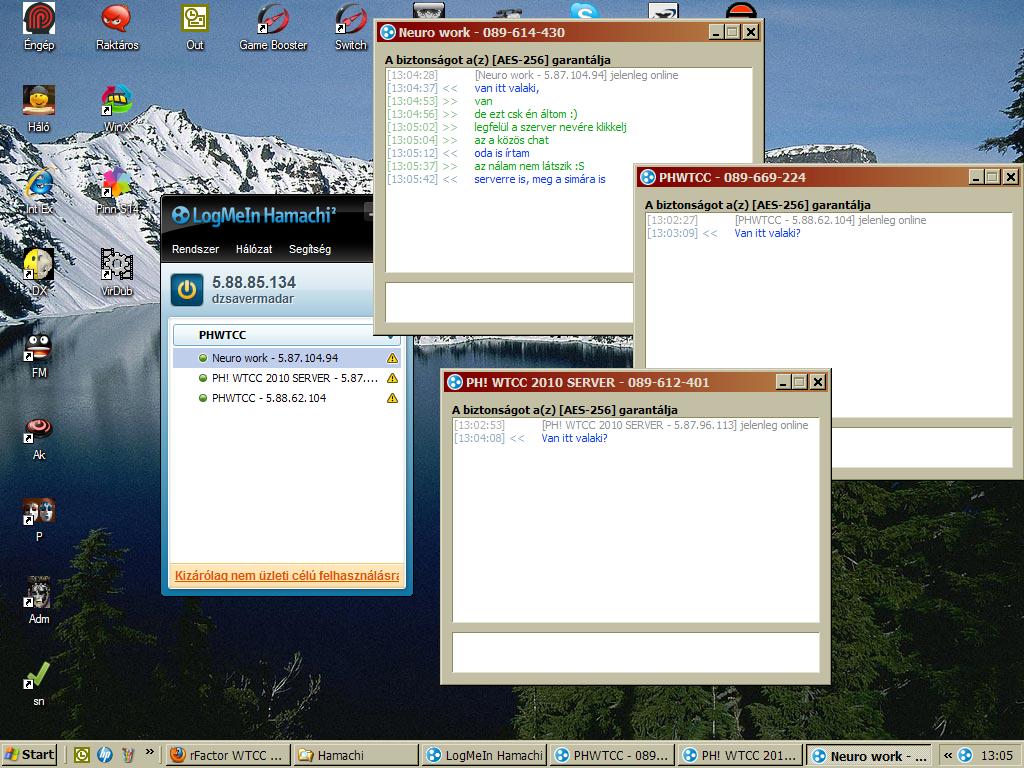Select PH! WTCC 2010 SERVER peer row
Image resolution: width=1024 pixels, height=768 pixels.
click(x=286, y=378)
